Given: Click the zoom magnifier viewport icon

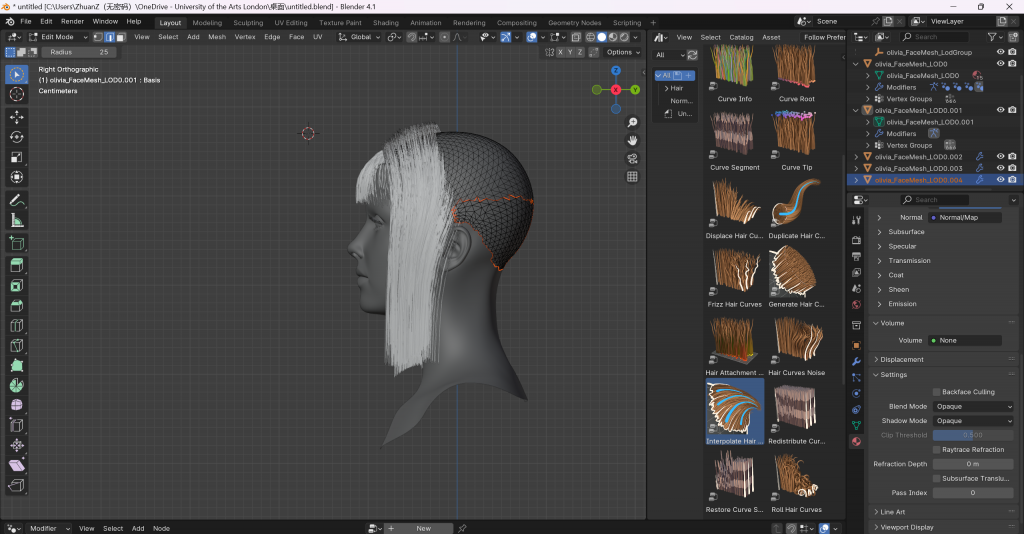Looking at the screenshot, I should pos(632,122).
